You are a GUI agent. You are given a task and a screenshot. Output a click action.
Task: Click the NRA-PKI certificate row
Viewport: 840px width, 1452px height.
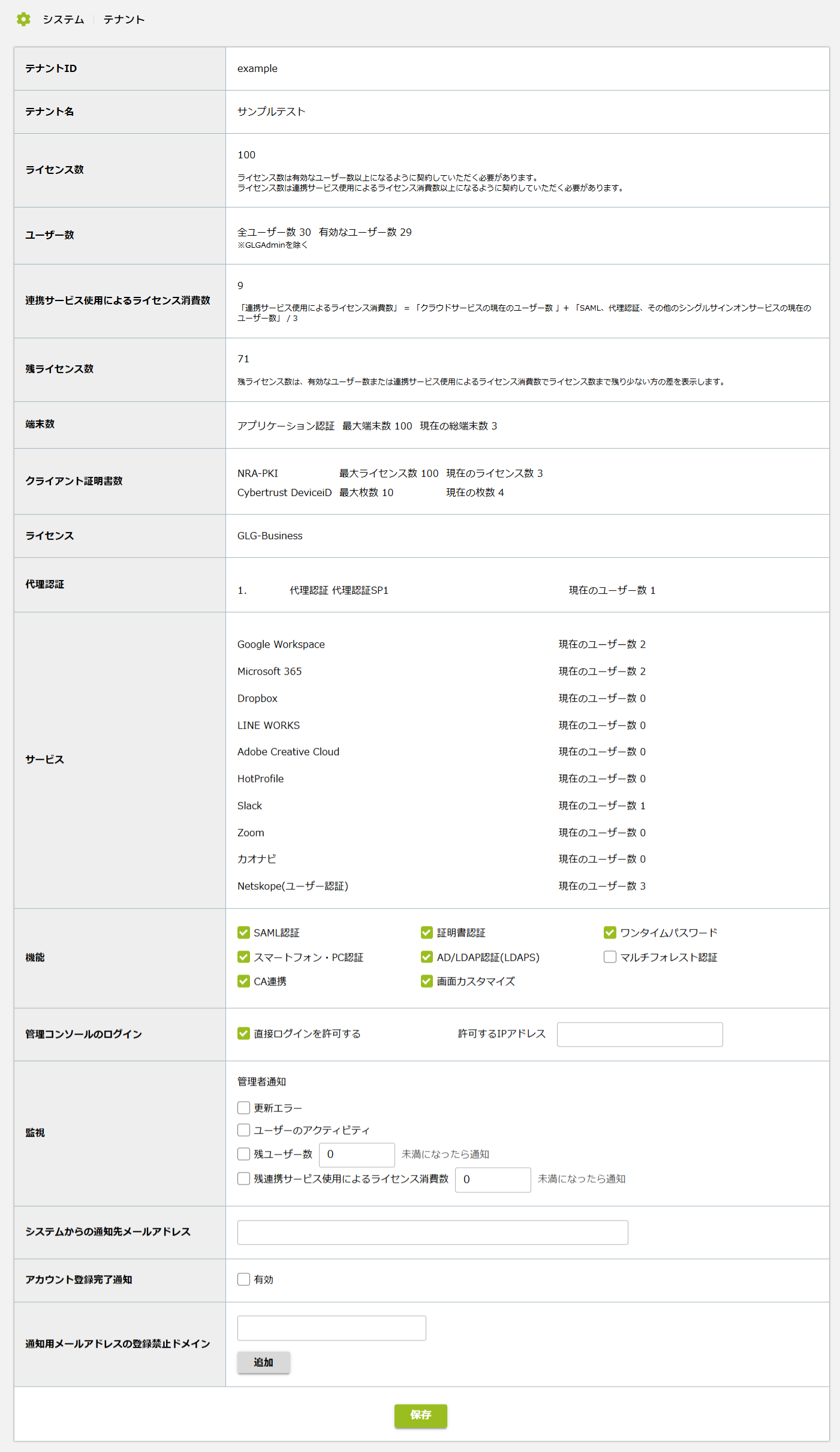(390, 473)
